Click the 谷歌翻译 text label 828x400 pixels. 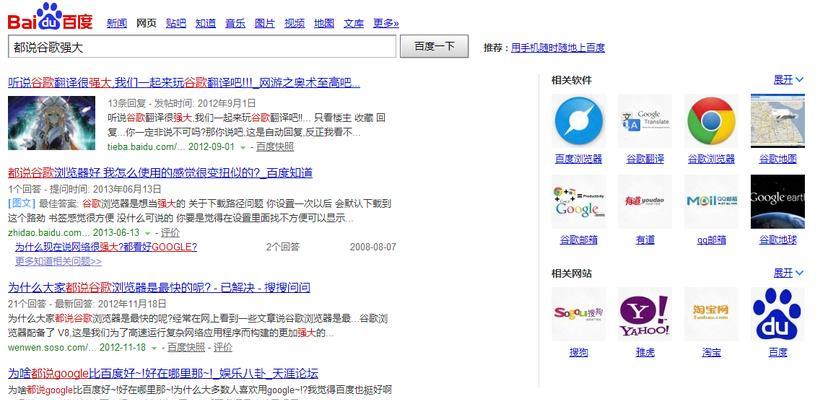click(645, 159)
